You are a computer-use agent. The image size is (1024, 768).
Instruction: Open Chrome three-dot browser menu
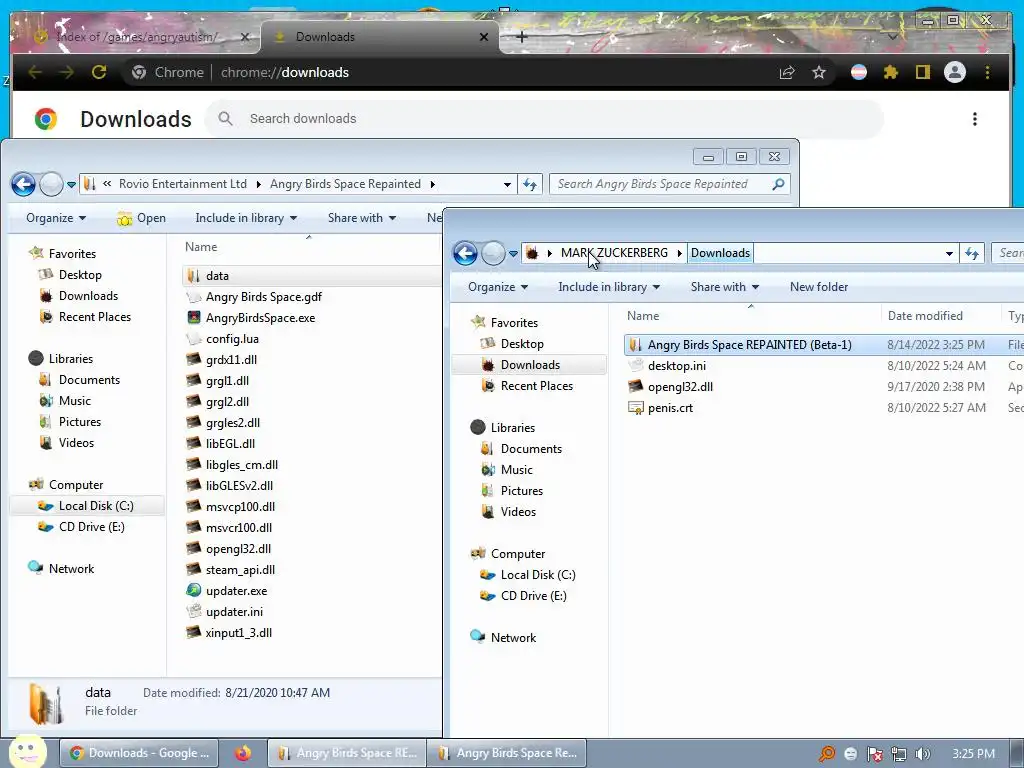[987, 72]
